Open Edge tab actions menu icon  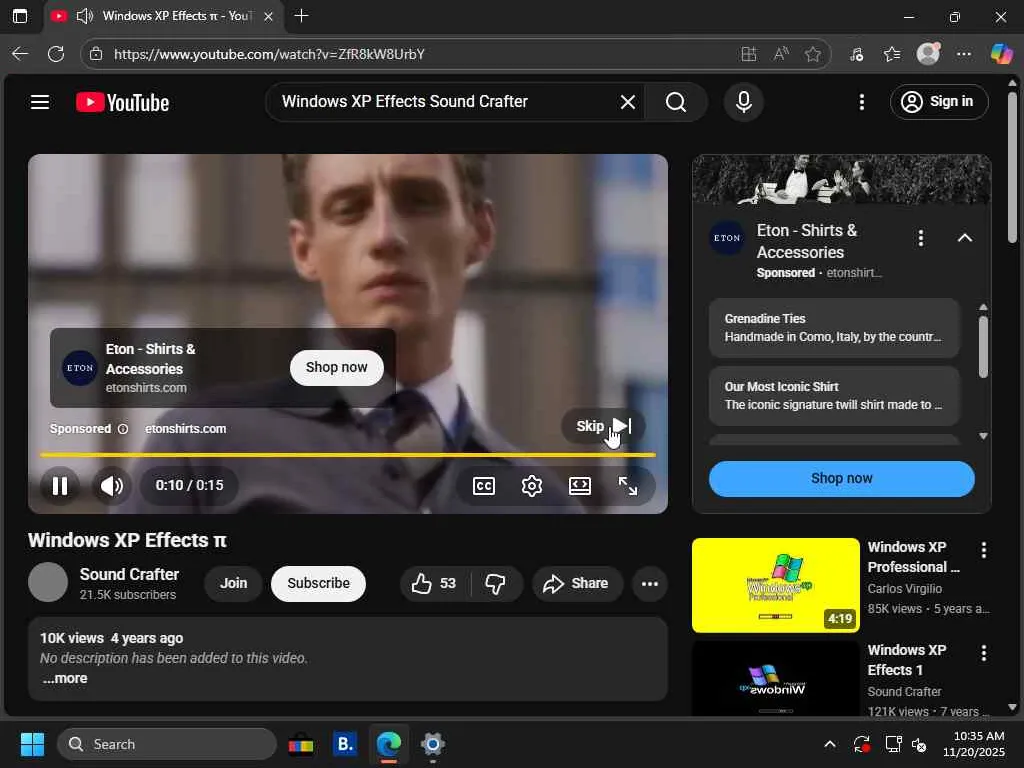[x=20, y=16]
